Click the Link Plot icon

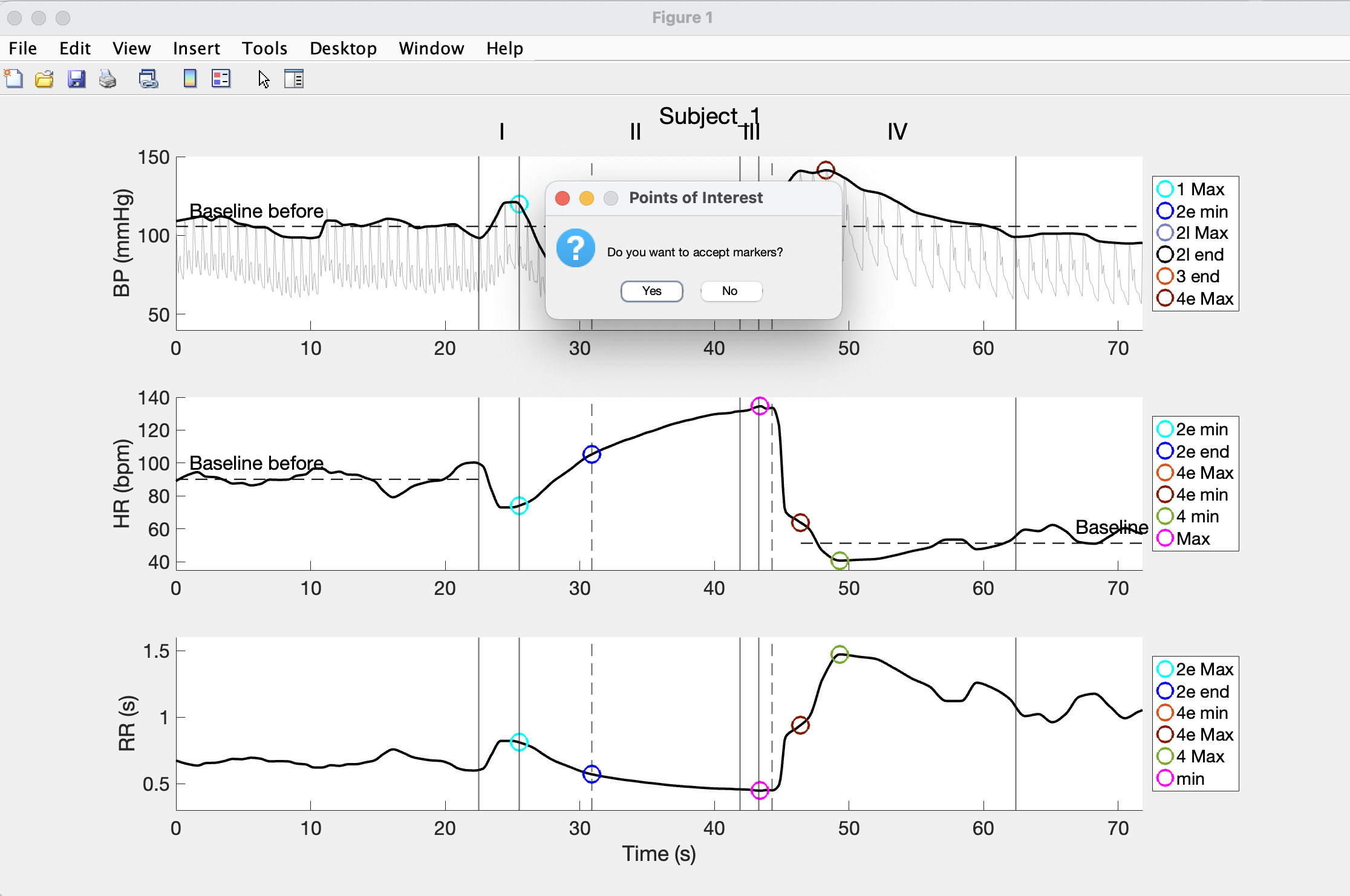(148, 79)
